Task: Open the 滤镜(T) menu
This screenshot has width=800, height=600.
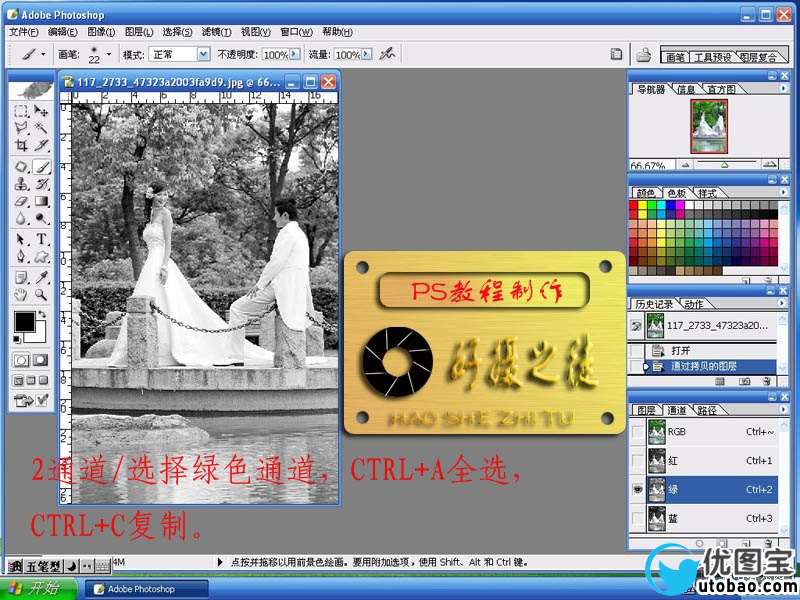Action: 216,32
